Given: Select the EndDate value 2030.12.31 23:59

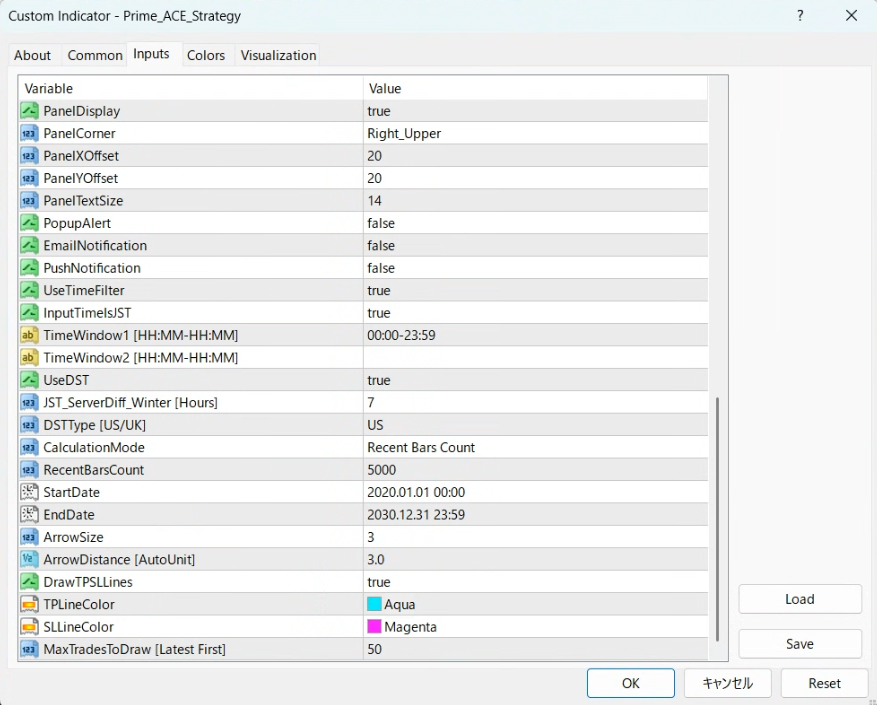Looking at the screenshot, I should tap(535, 514).
